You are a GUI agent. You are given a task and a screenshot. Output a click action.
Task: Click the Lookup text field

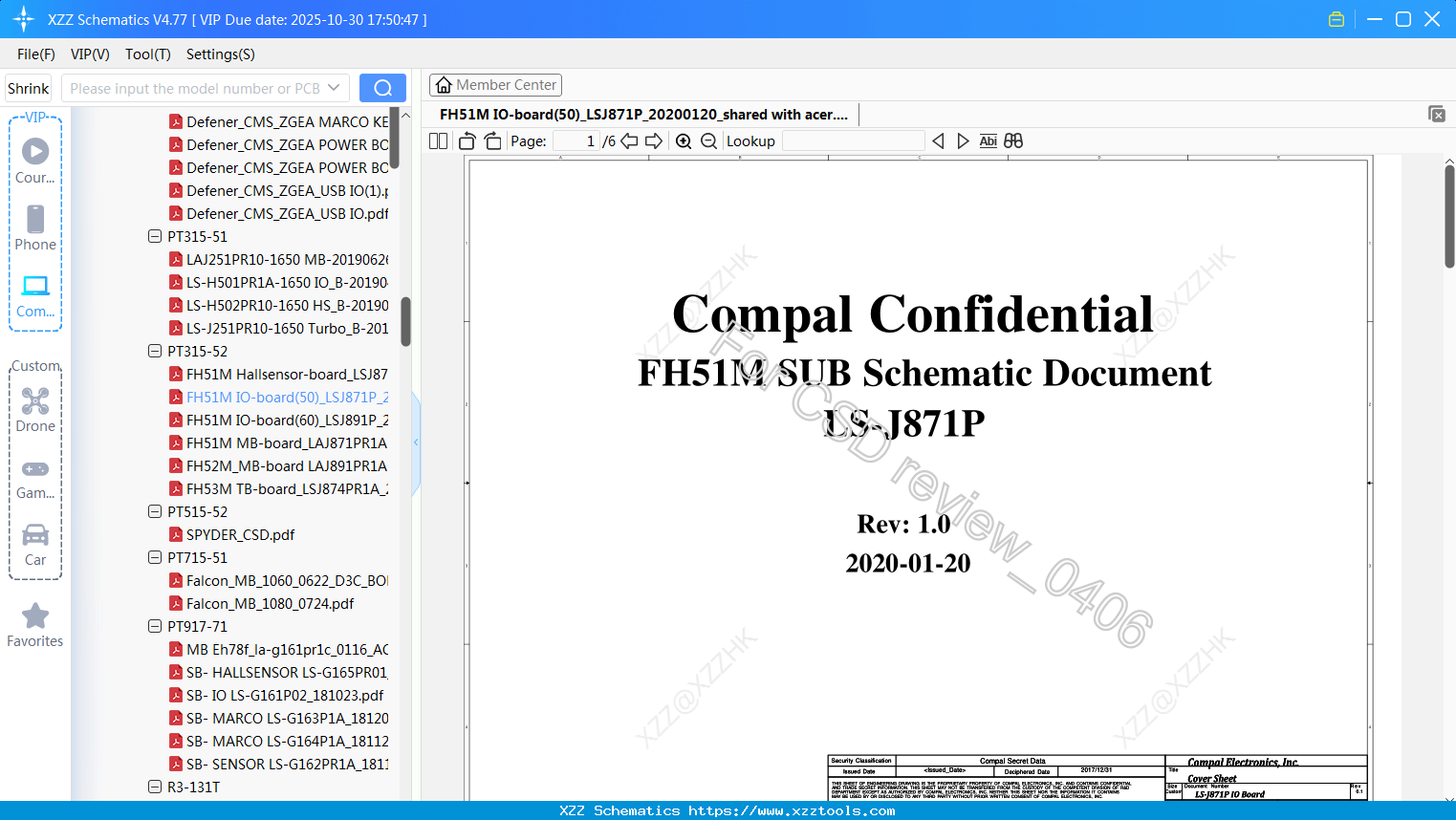(x=854, y=141)
